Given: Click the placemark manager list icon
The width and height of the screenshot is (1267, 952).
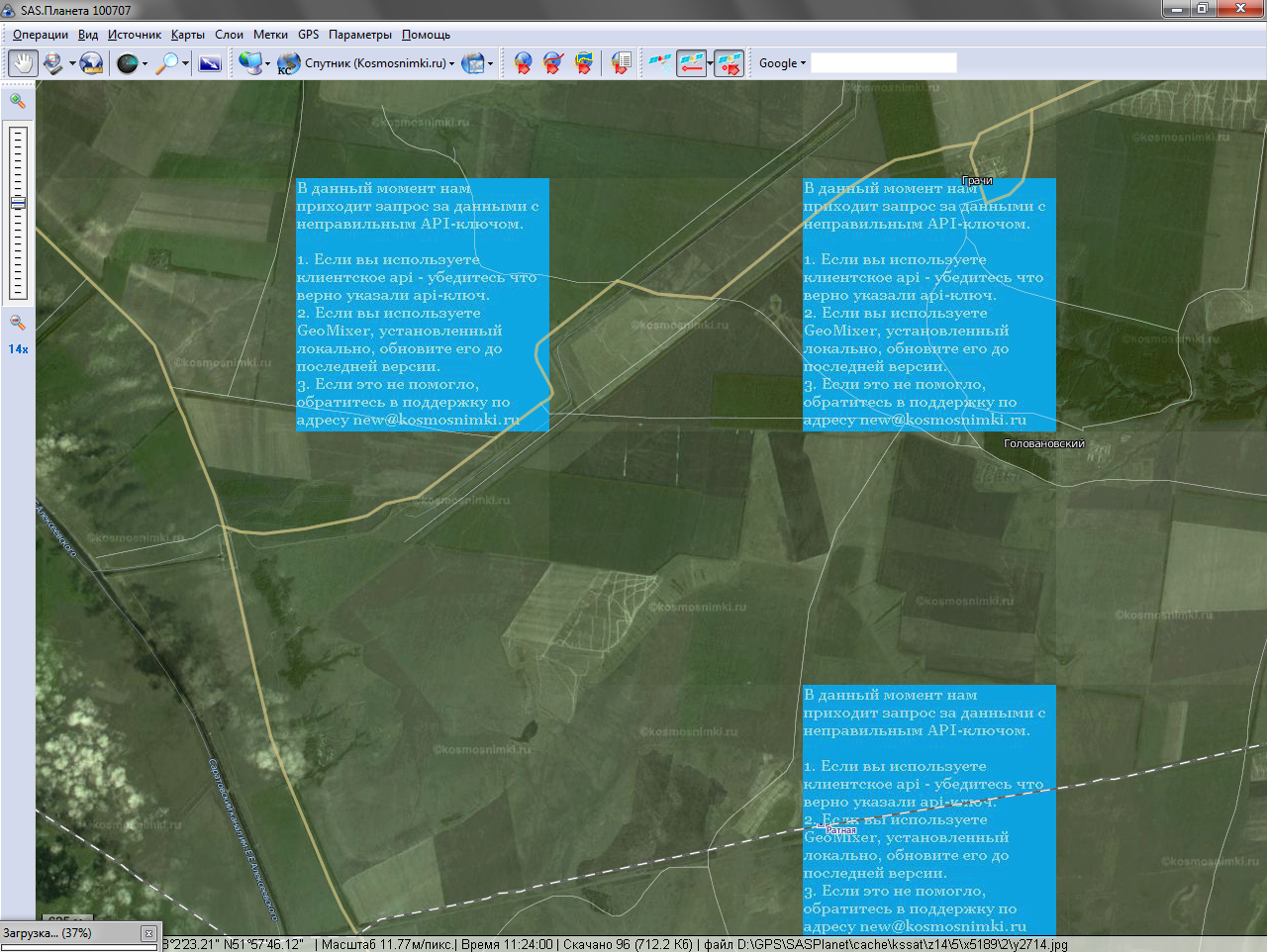Looking at the screenshot, I should (x=621, y=63).
